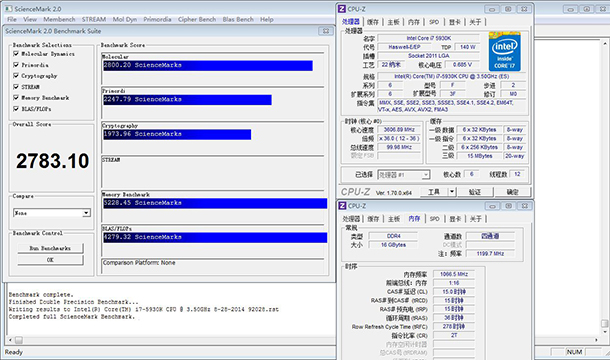
Task: Click the 'Socket 2011 LGA' value
Action: [429, 56]
